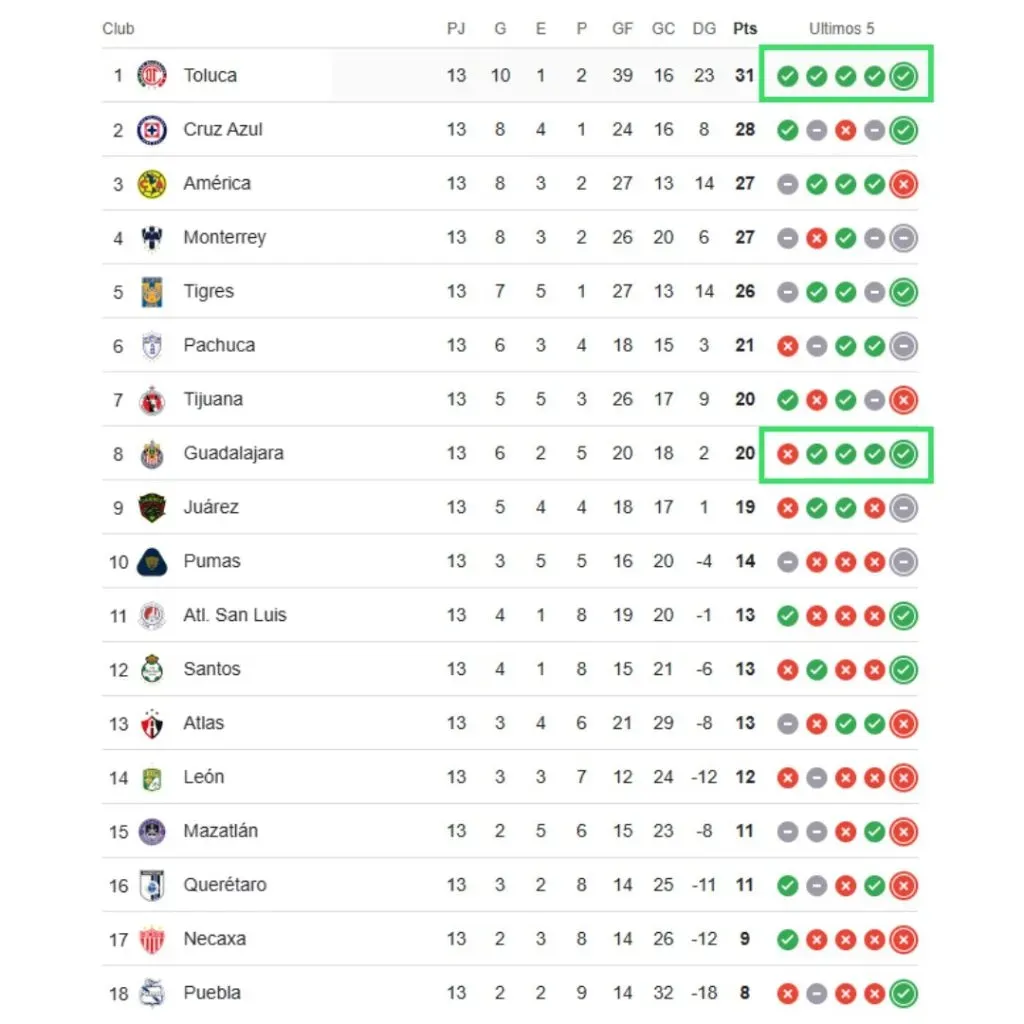Image resolution: width=1024 pixels, height=1024 pixels.
Task: Click the Monterrey club crest
Action: pyautogui.click(x=152, y=237)
